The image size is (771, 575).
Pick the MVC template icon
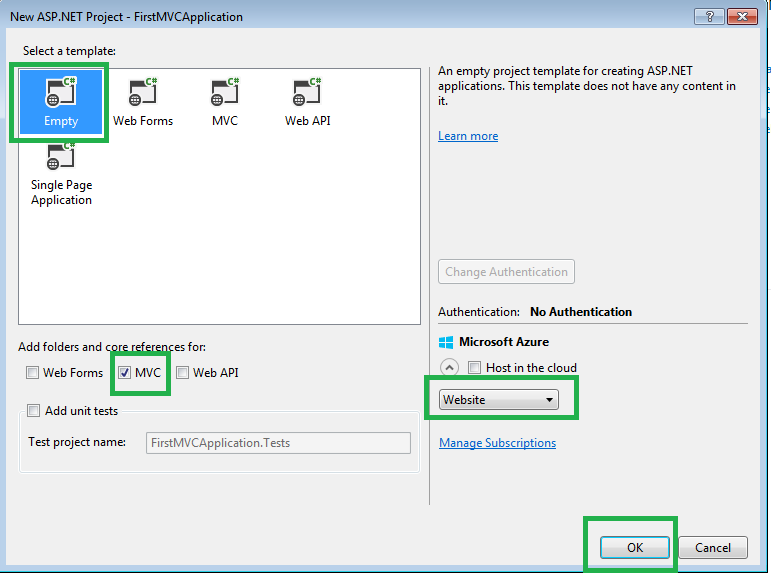[225, 102]
